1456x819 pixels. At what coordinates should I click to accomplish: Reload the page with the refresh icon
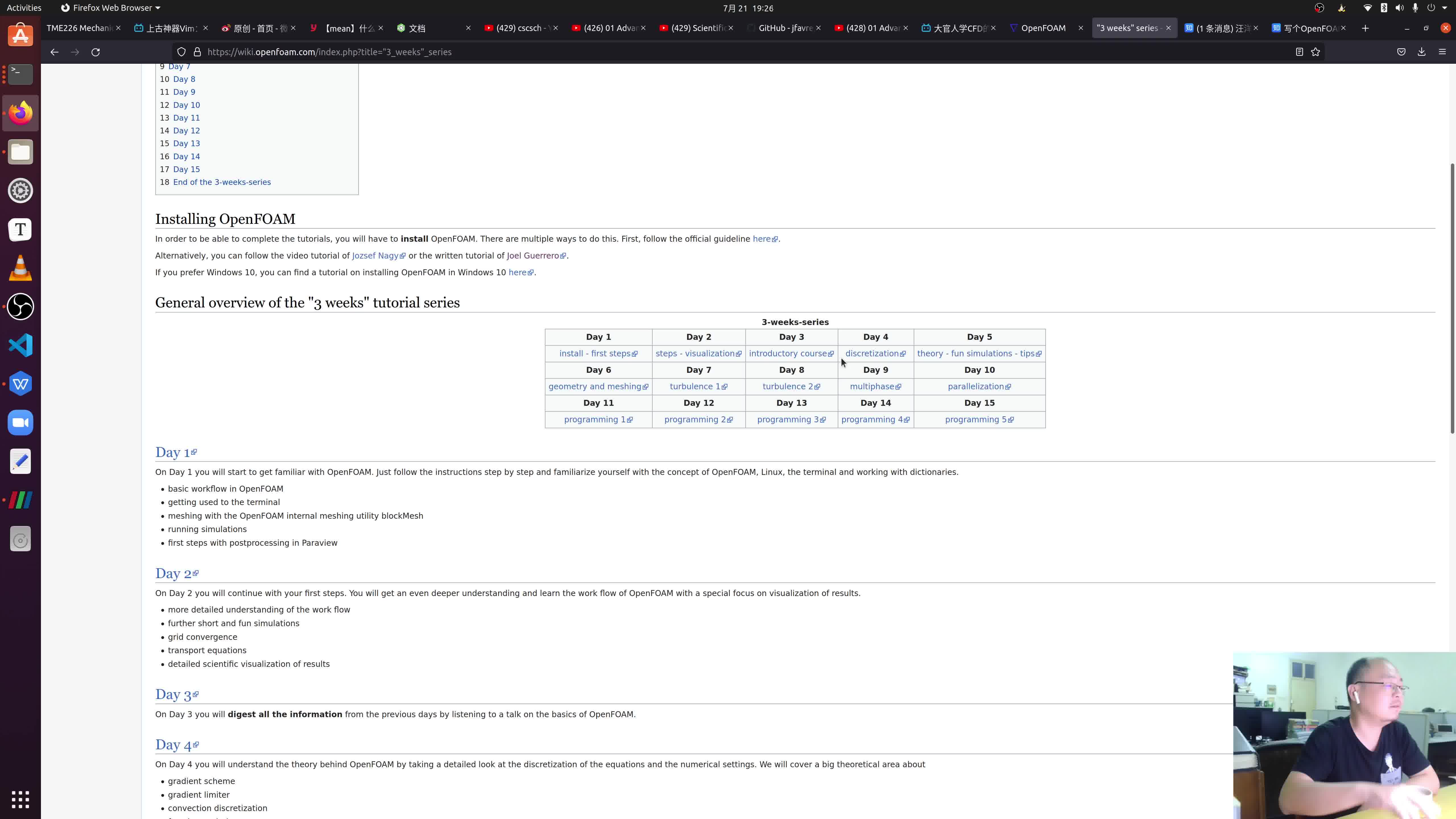click(x=96, y=52)
